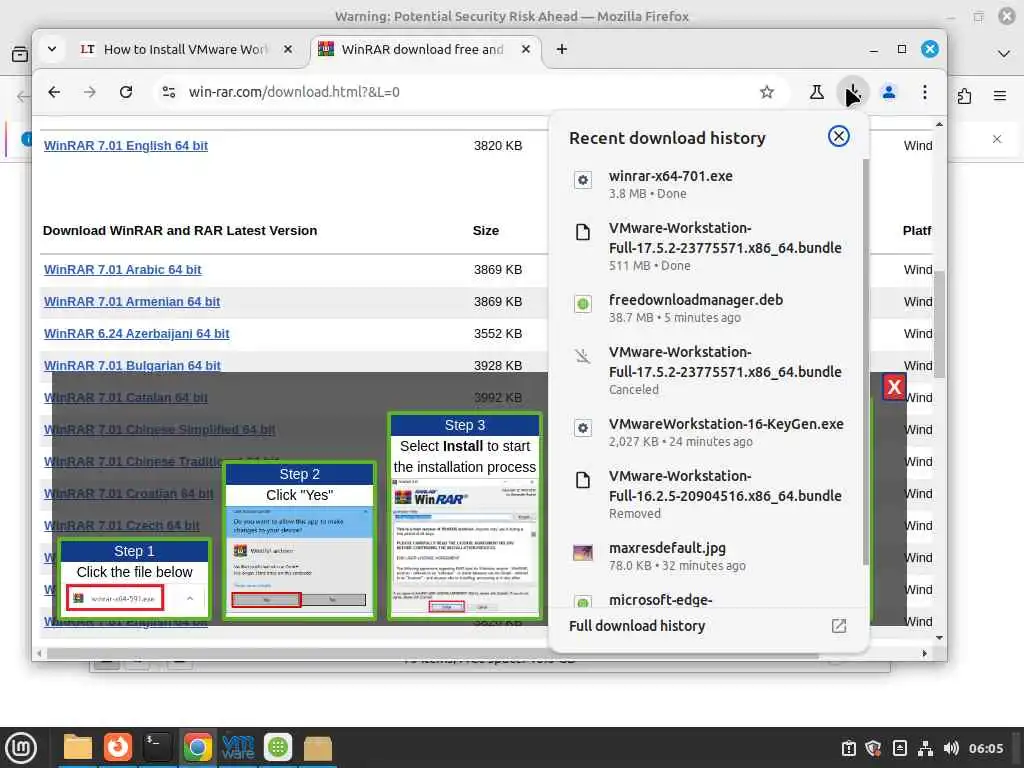This screenshot has height=768, width=1024.
Task: Click the open-in-new-tab icon beside Full download history
Action: coord(839,626)
